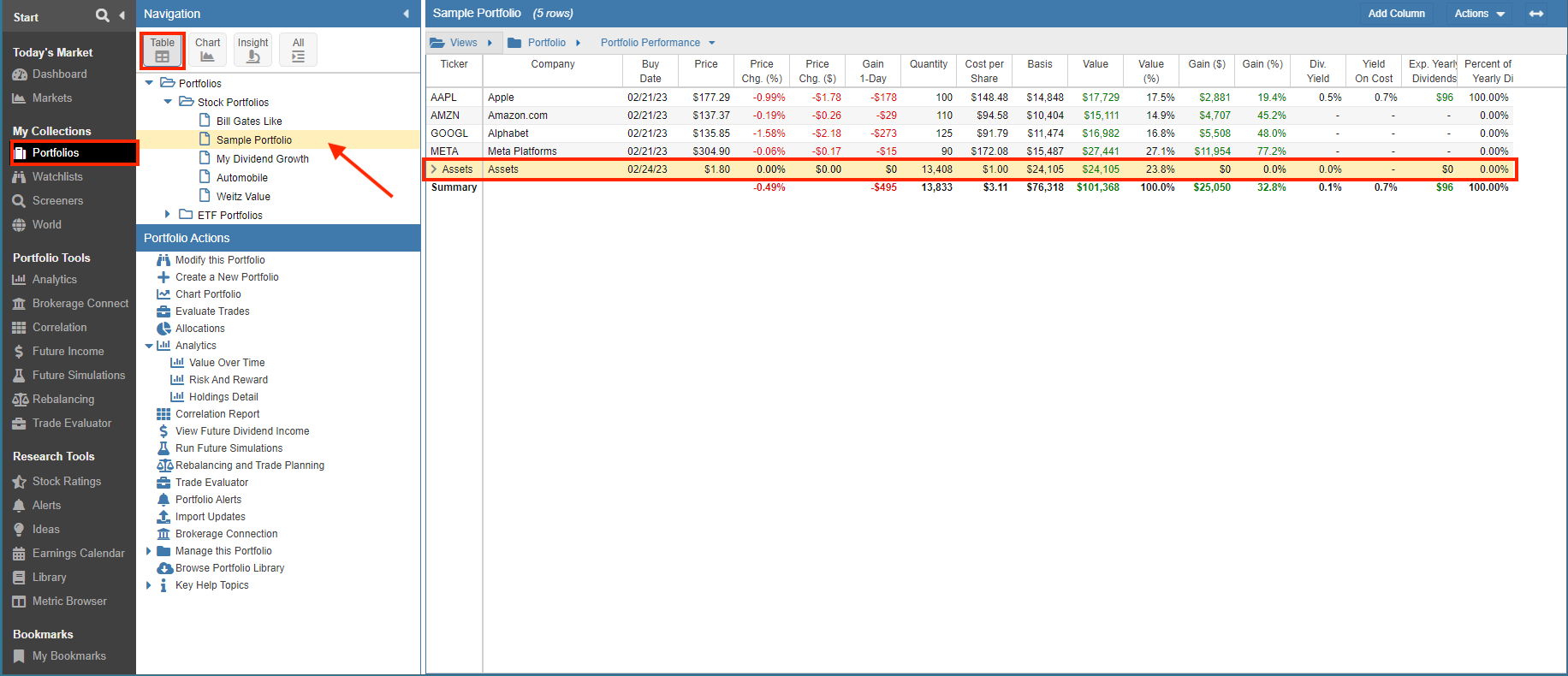
Task: Collapse the Portfolios tree root
Action: pyautogui.click(x=150, y=83)
